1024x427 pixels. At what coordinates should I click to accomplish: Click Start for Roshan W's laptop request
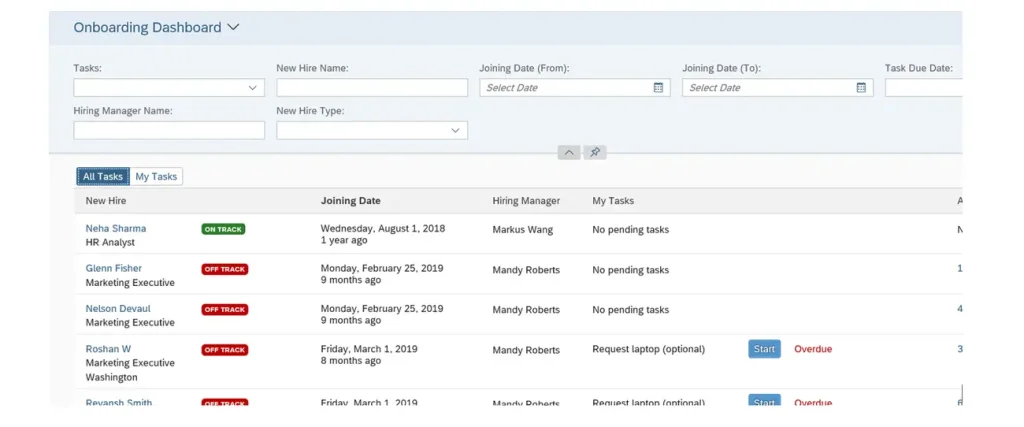coord(764,349)
